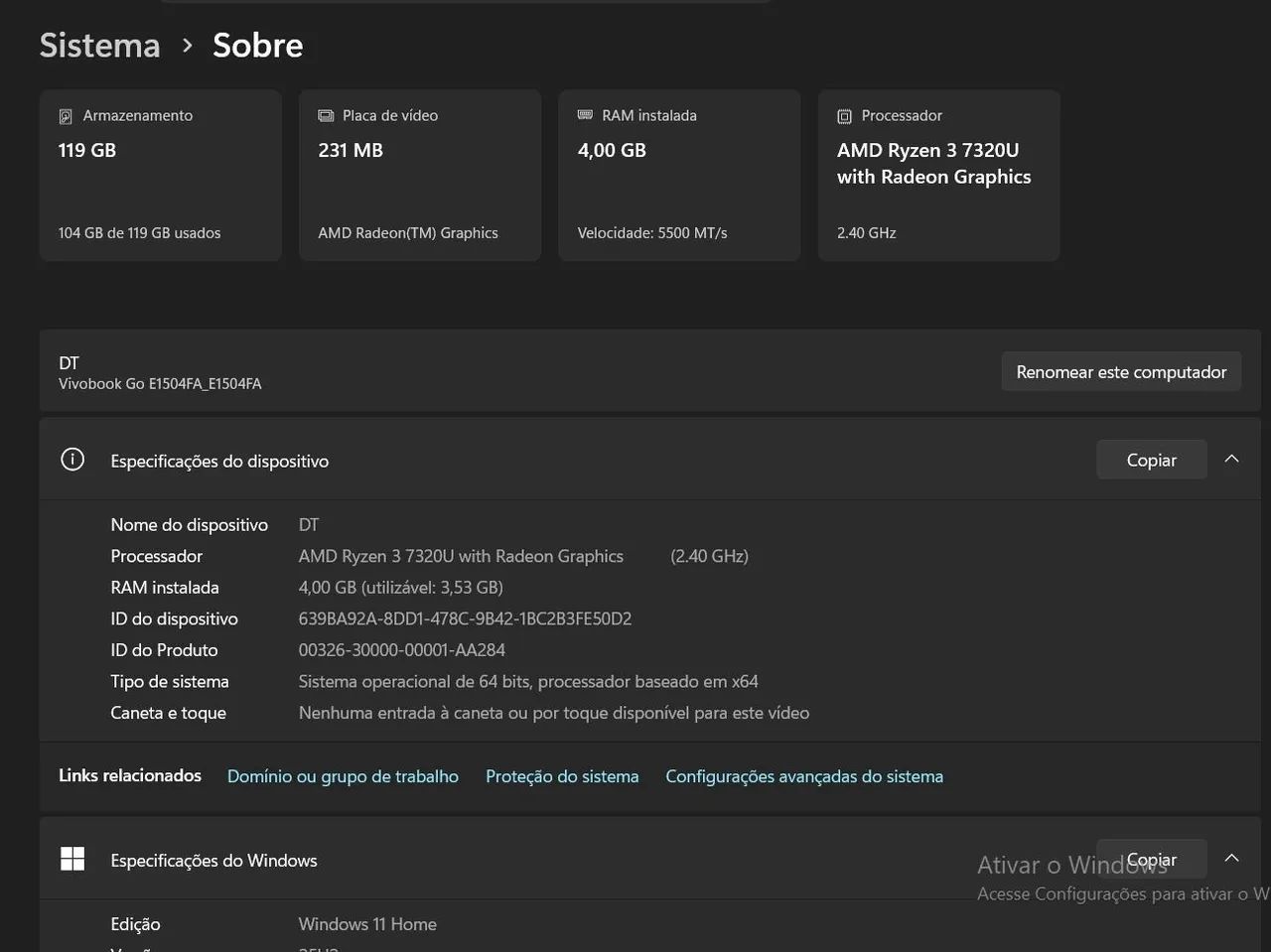Open Proteção do sistema

click(x=562, y=776)
